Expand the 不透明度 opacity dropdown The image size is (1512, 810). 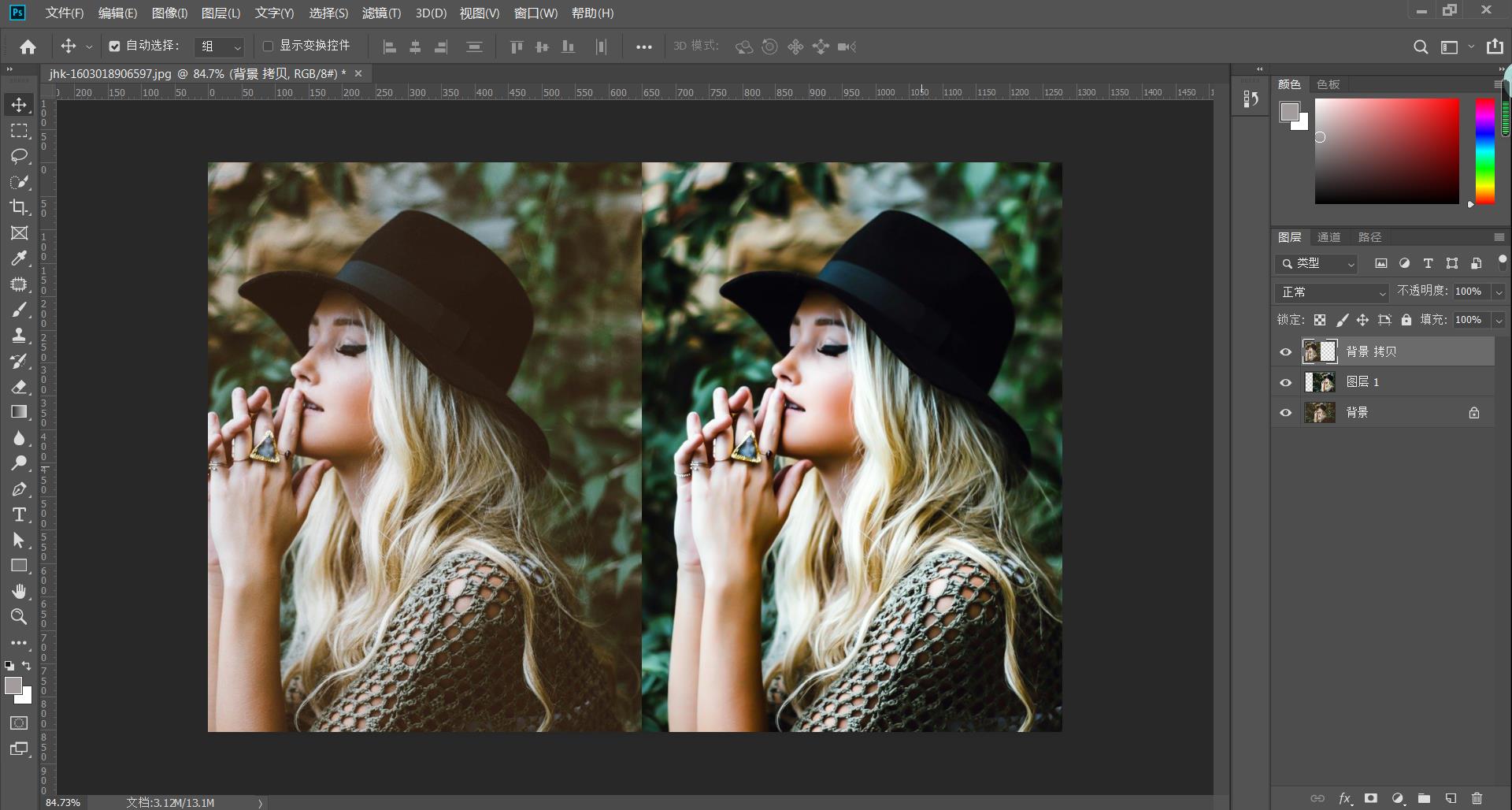tap(1499, 292)
